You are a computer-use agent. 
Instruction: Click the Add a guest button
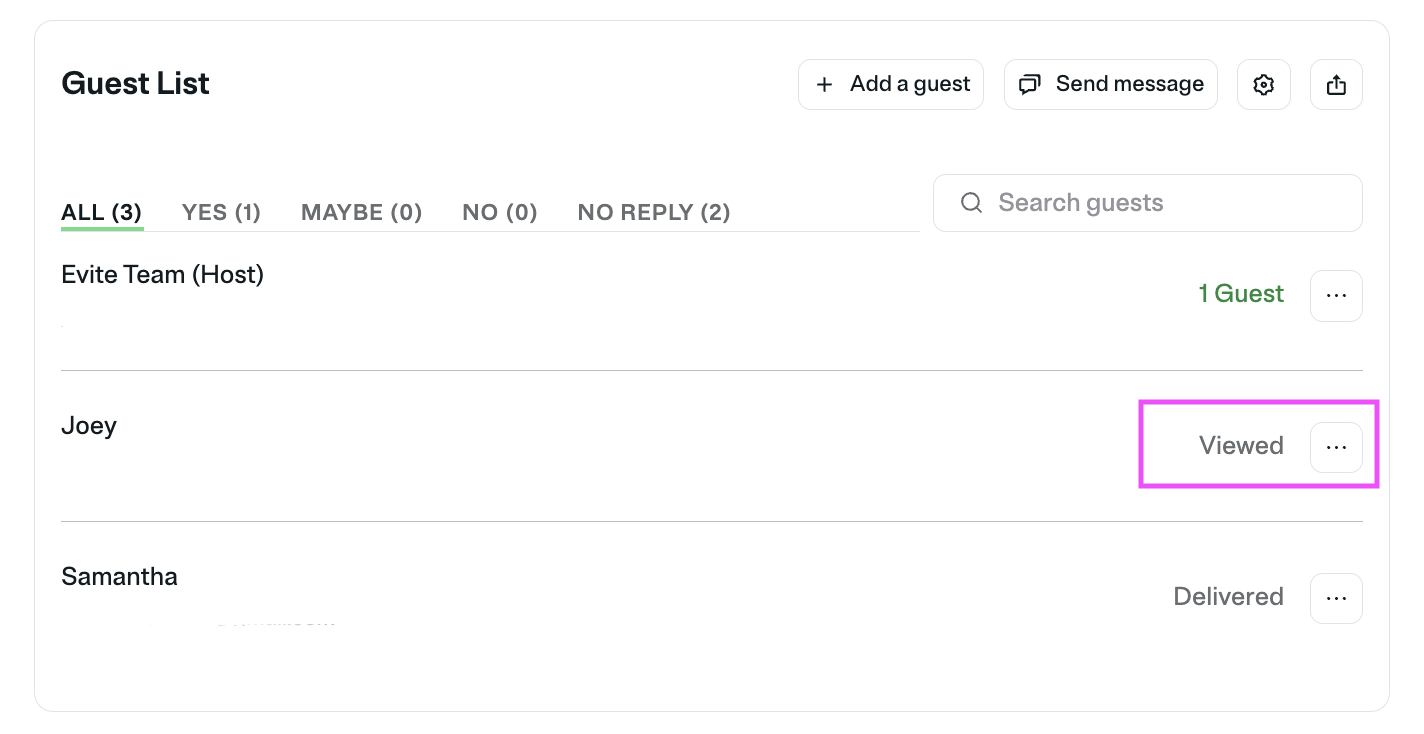point(891,85)
